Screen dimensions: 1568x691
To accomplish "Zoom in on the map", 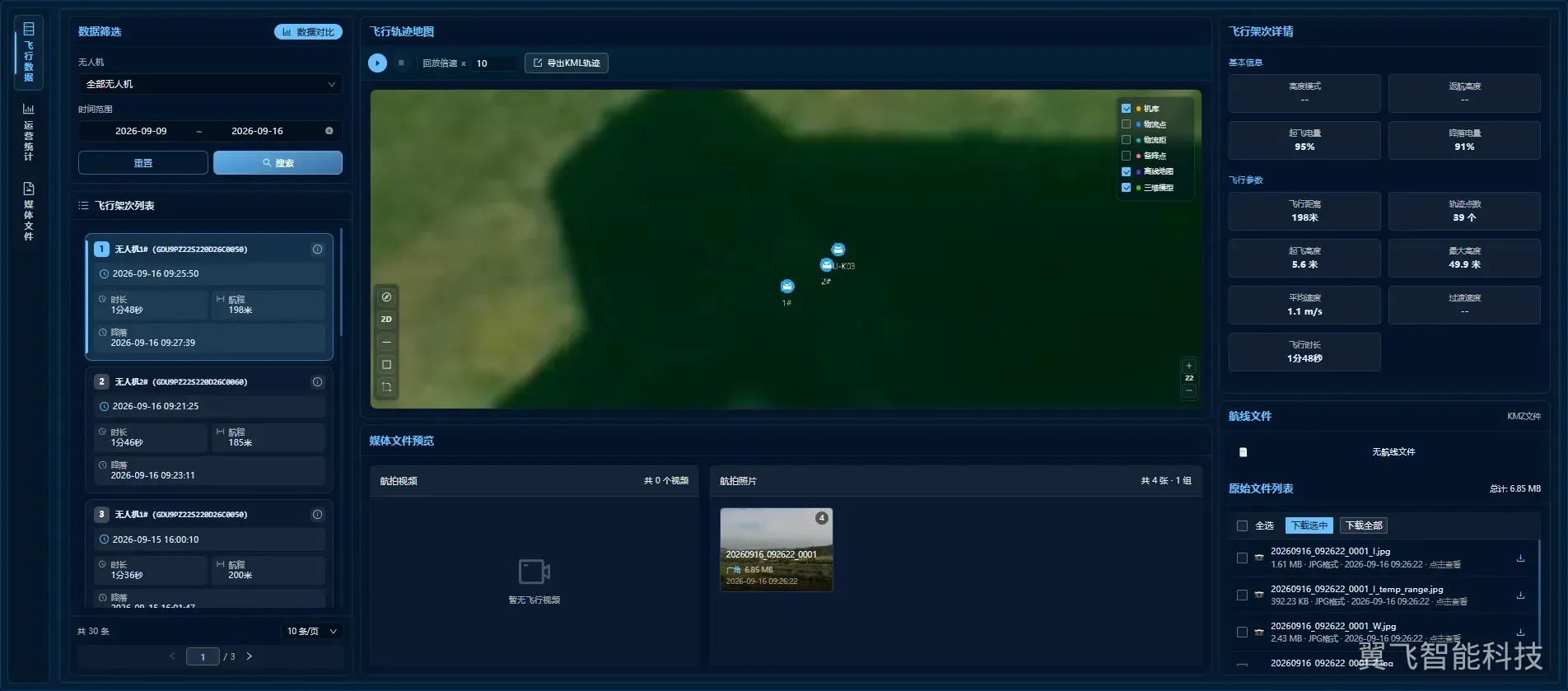I will [1189, 366].
